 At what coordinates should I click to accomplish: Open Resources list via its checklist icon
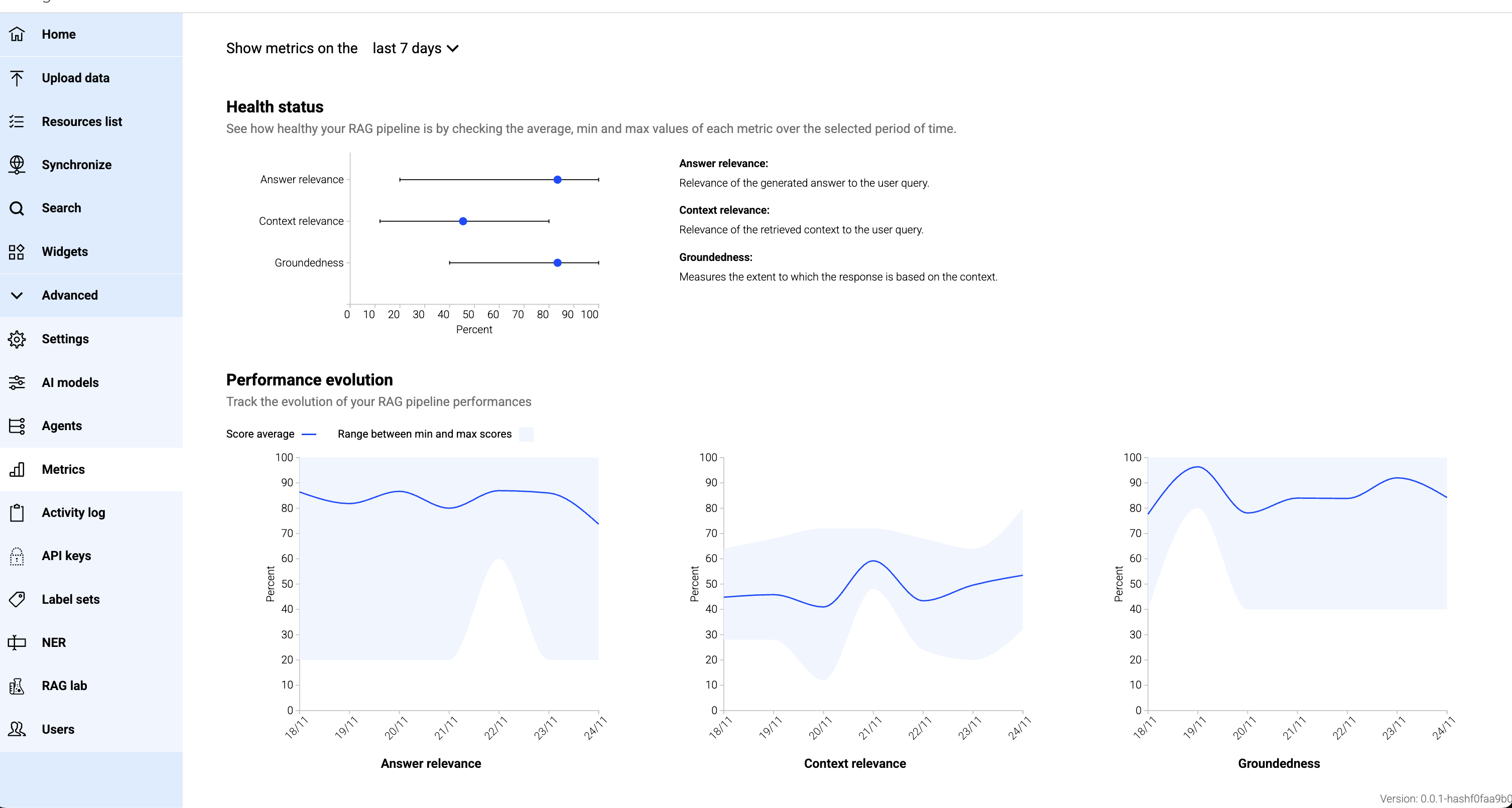pyautogui.click(x=17, y=121)
